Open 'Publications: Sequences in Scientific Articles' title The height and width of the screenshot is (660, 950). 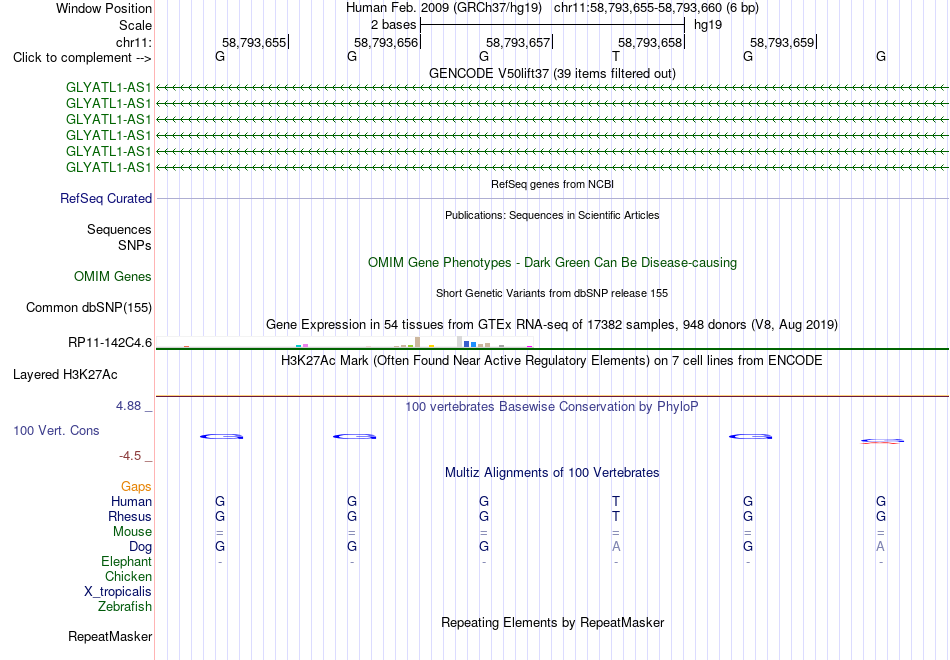point(553,215)
